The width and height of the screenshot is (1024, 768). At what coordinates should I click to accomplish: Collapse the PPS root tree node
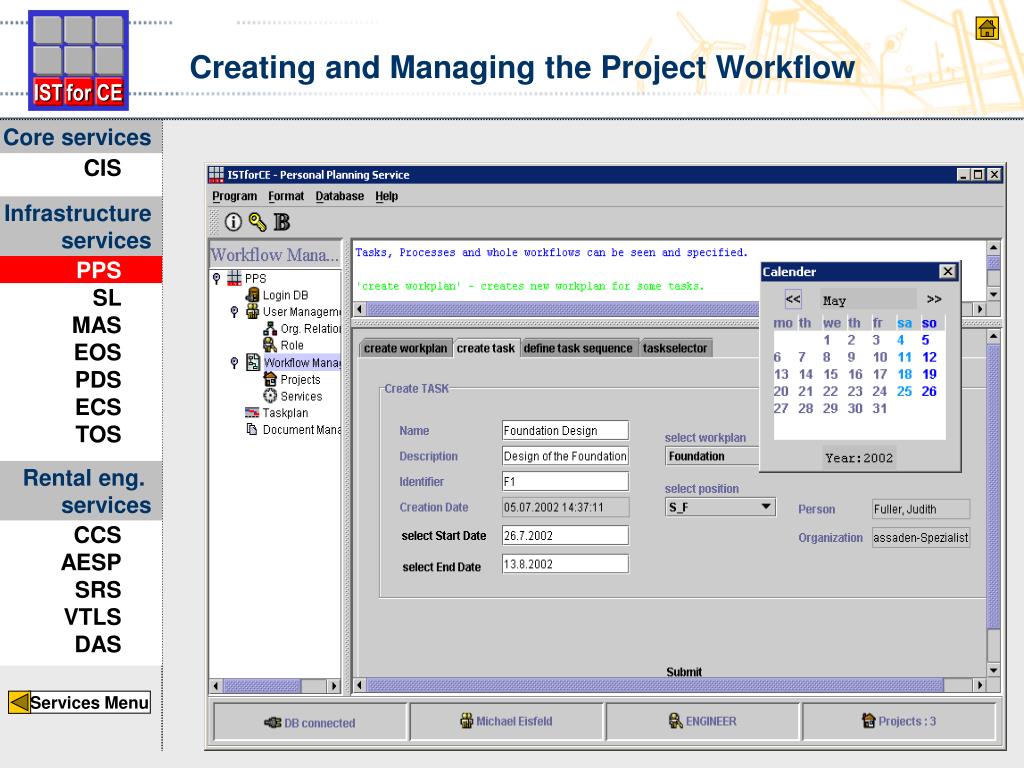click(217, 278)
